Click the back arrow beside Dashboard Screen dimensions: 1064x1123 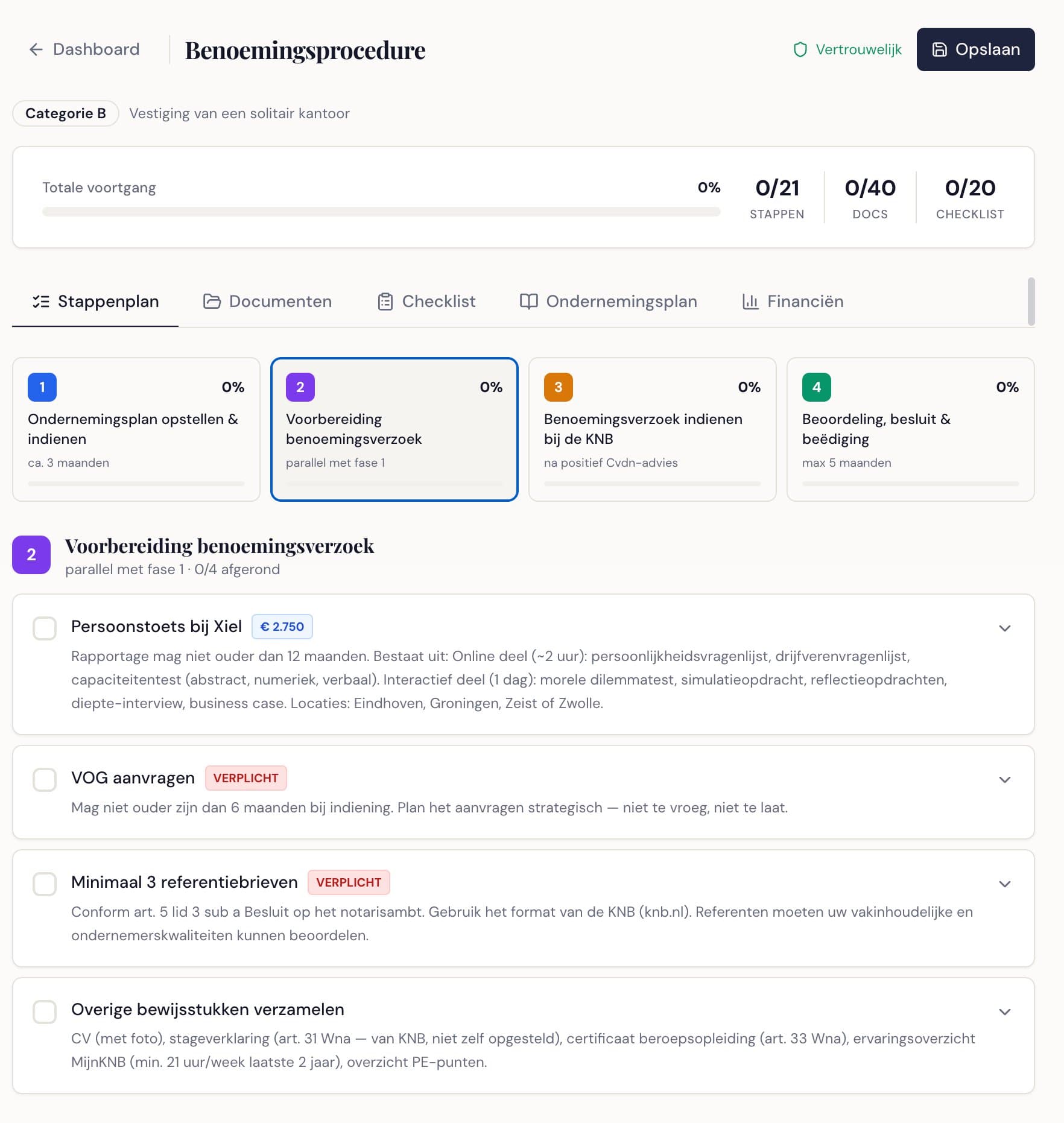pyautogui.click(x=37, y=49)
